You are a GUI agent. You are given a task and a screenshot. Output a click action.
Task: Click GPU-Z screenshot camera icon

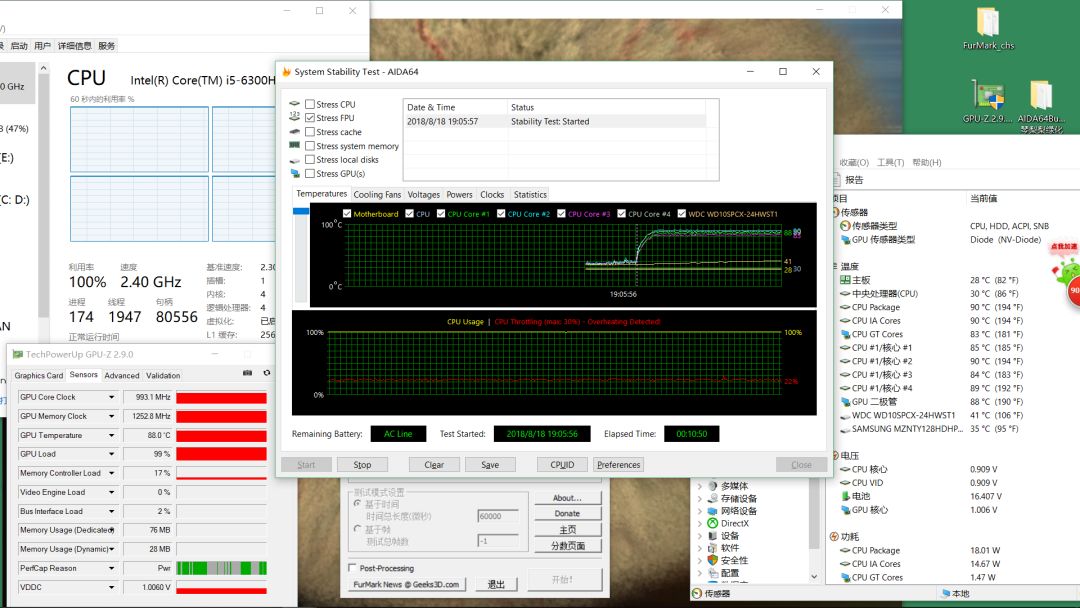point(247,373)
